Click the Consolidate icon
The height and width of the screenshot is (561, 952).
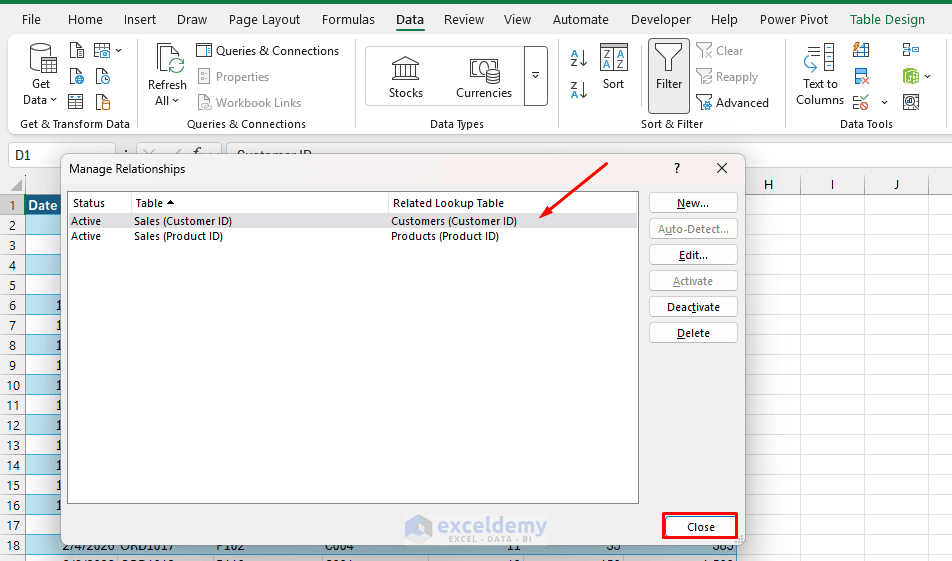pos(911,50)
